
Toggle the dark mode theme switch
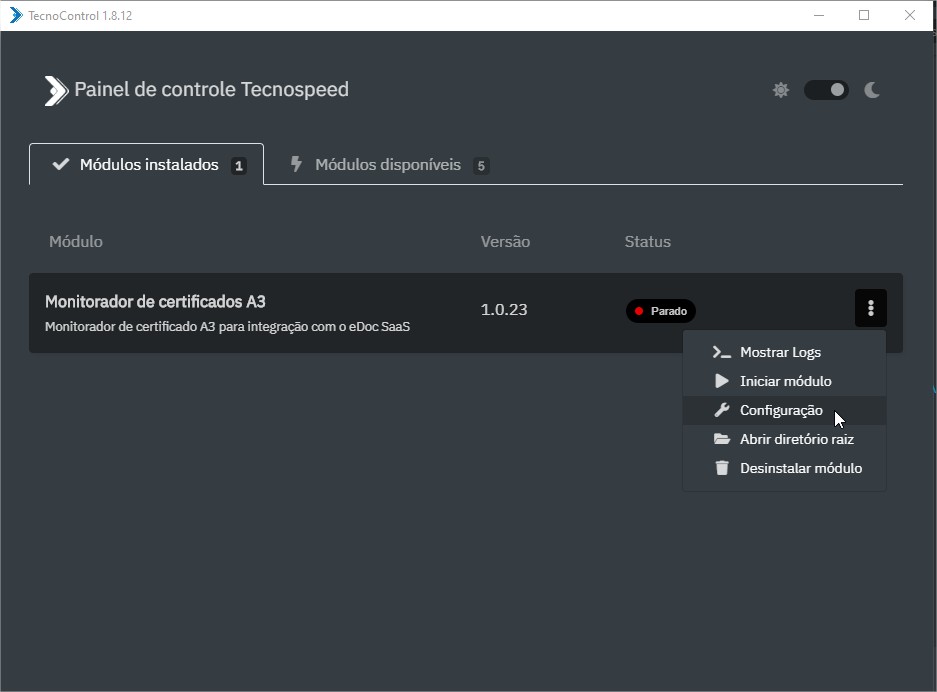tap(826, 90)
